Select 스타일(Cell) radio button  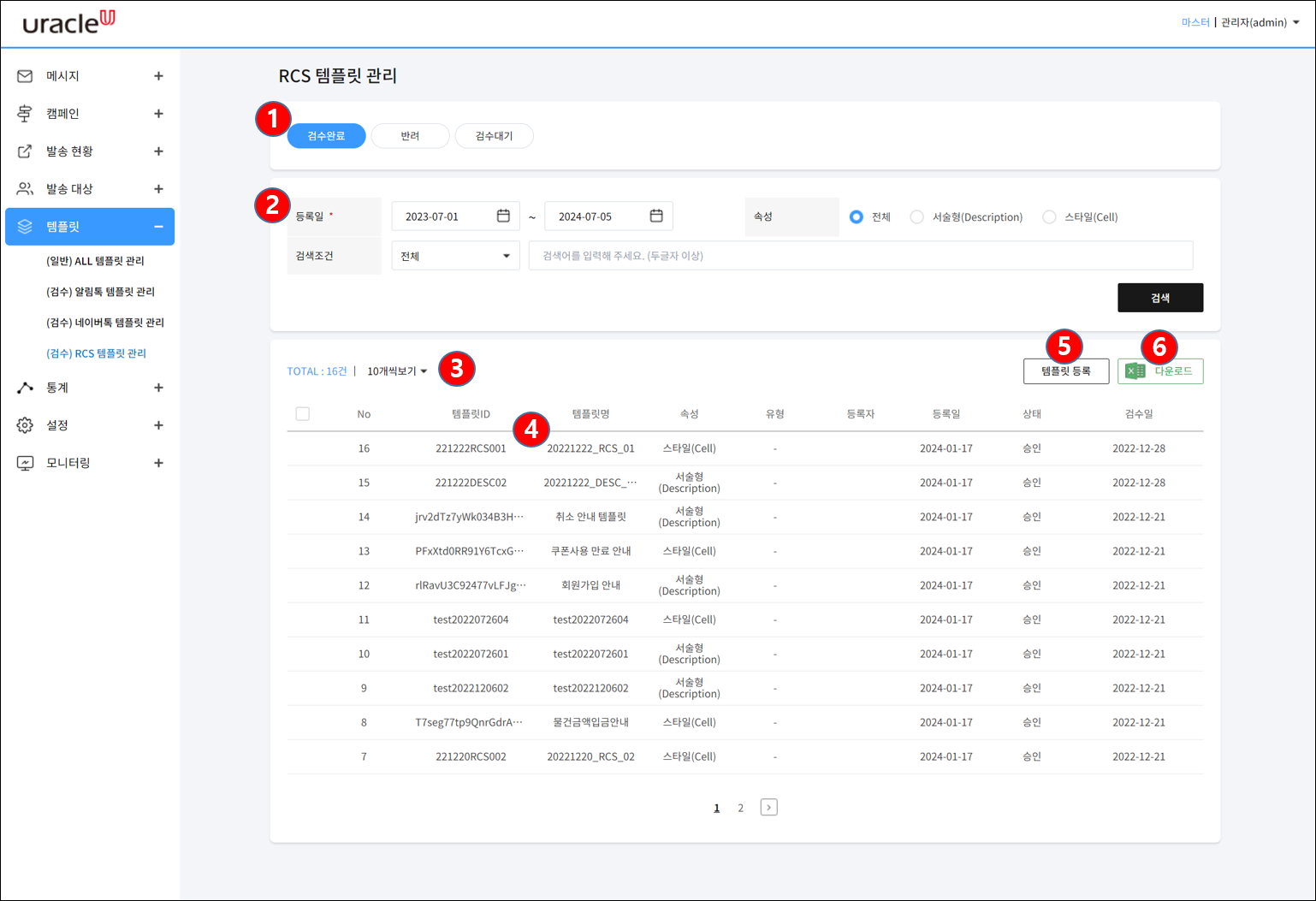coord(1049,217)
